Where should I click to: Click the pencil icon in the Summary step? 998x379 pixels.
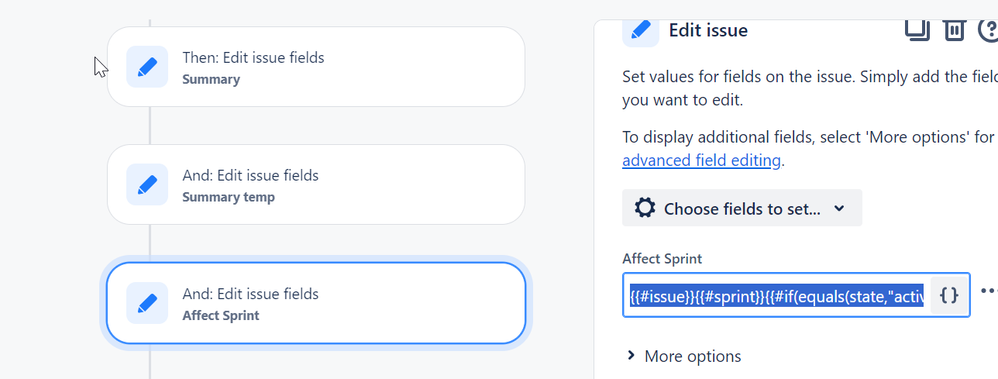click(x=147, y=67)
